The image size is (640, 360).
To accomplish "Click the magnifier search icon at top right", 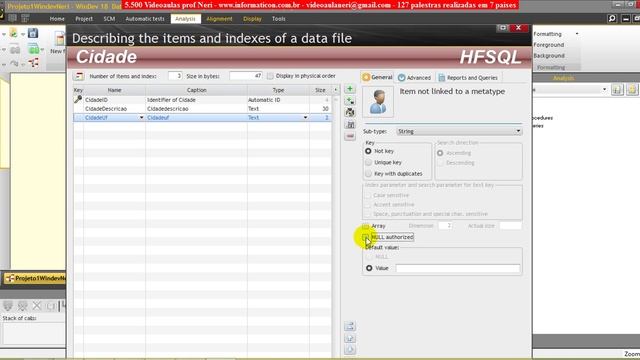I will (612, 18).
